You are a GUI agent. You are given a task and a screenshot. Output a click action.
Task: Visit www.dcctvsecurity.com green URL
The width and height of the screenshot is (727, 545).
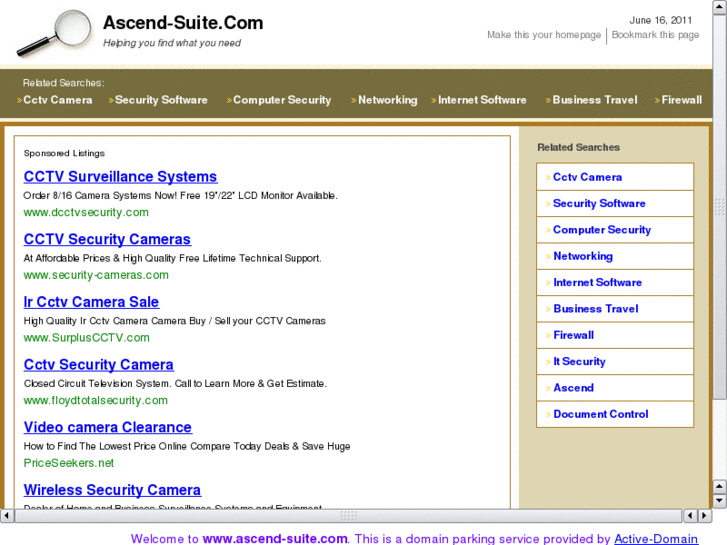click(86, 212)
